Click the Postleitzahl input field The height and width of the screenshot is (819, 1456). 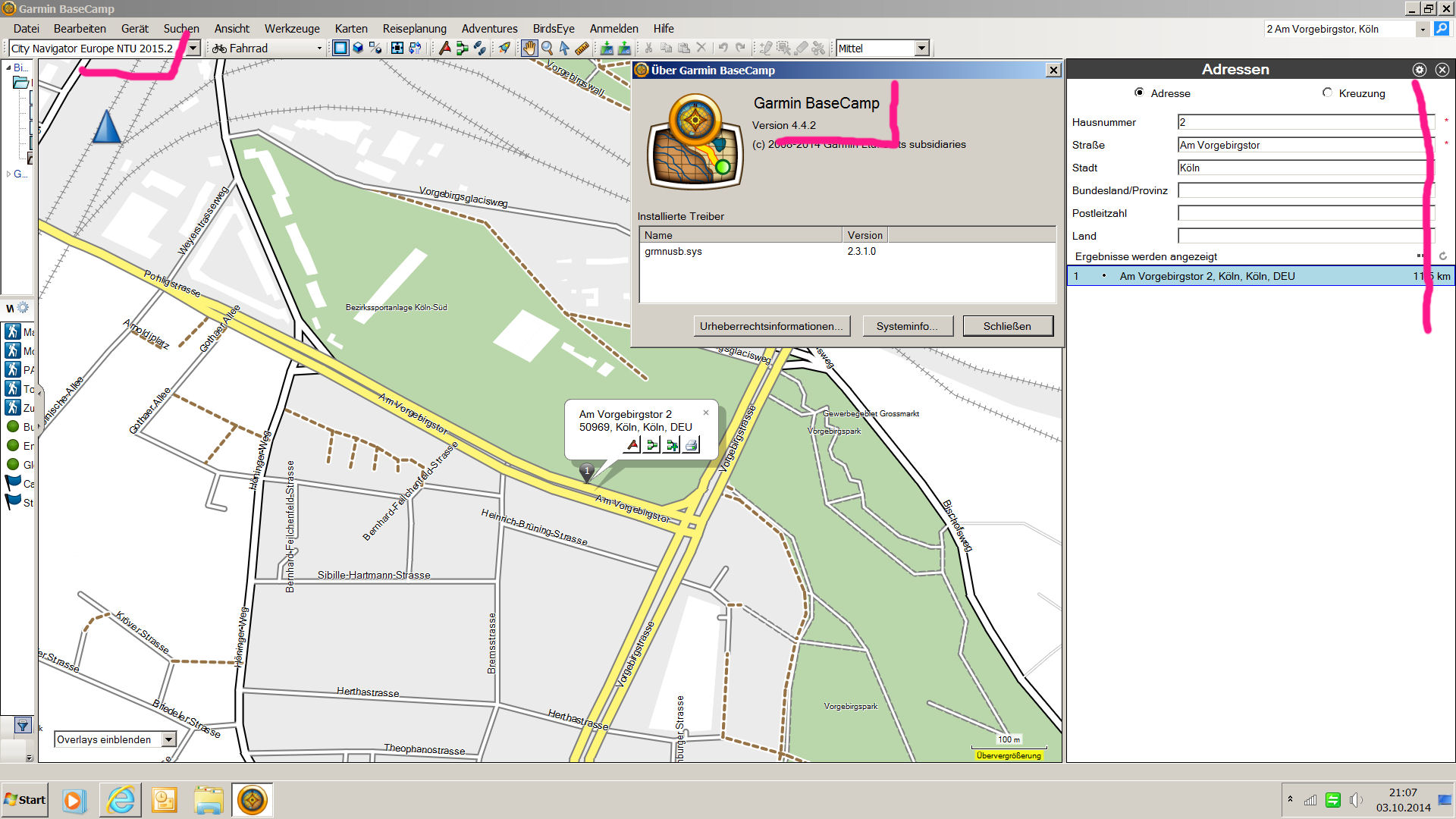coord(1306,213)
